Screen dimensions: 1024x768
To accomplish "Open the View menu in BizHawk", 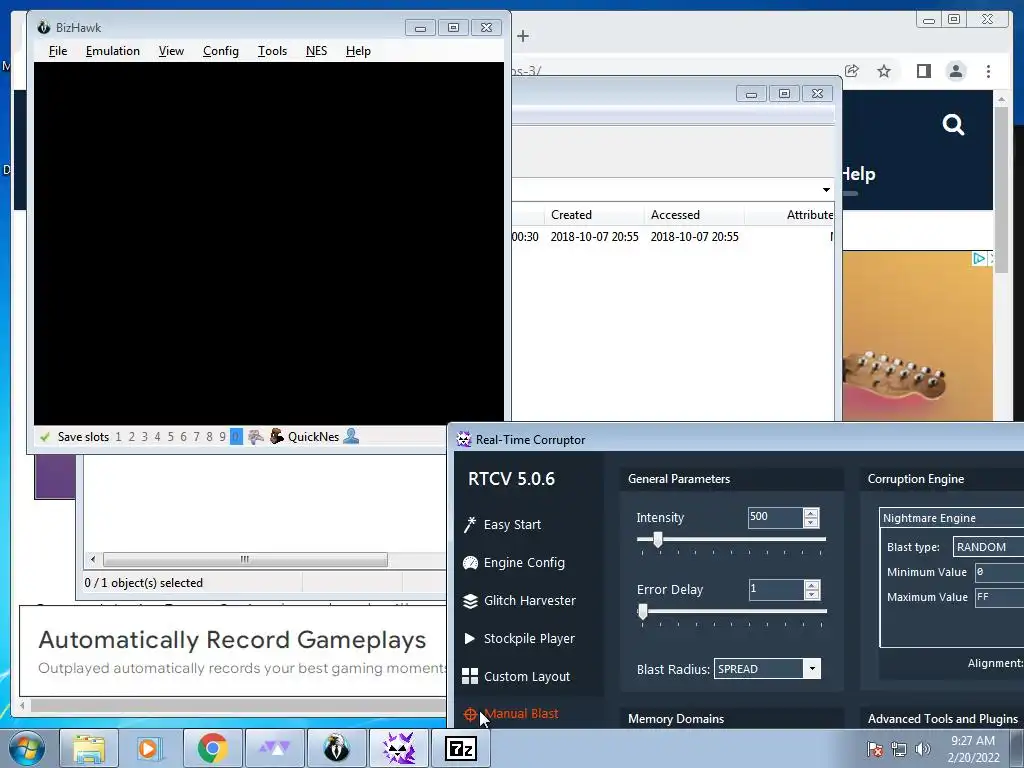I will coord(171,51).
